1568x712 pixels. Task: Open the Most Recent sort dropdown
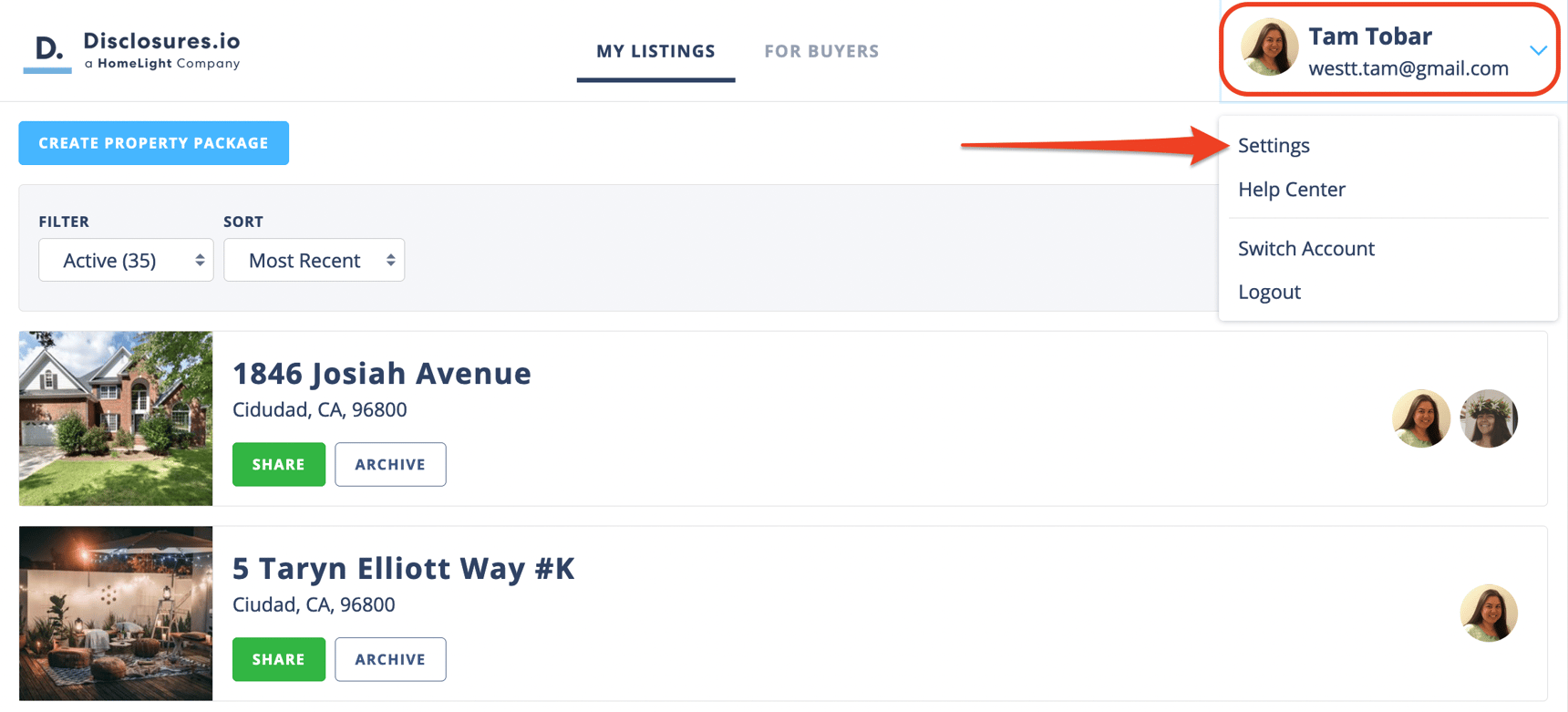point(314,261)
